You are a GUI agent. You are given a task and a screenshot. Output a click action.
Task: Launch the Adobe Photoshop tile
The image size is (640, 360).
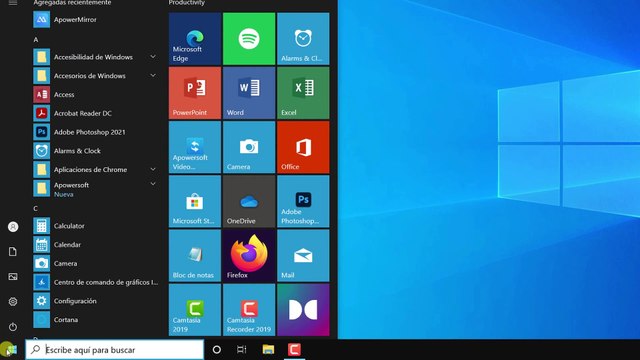pos(303,202)
